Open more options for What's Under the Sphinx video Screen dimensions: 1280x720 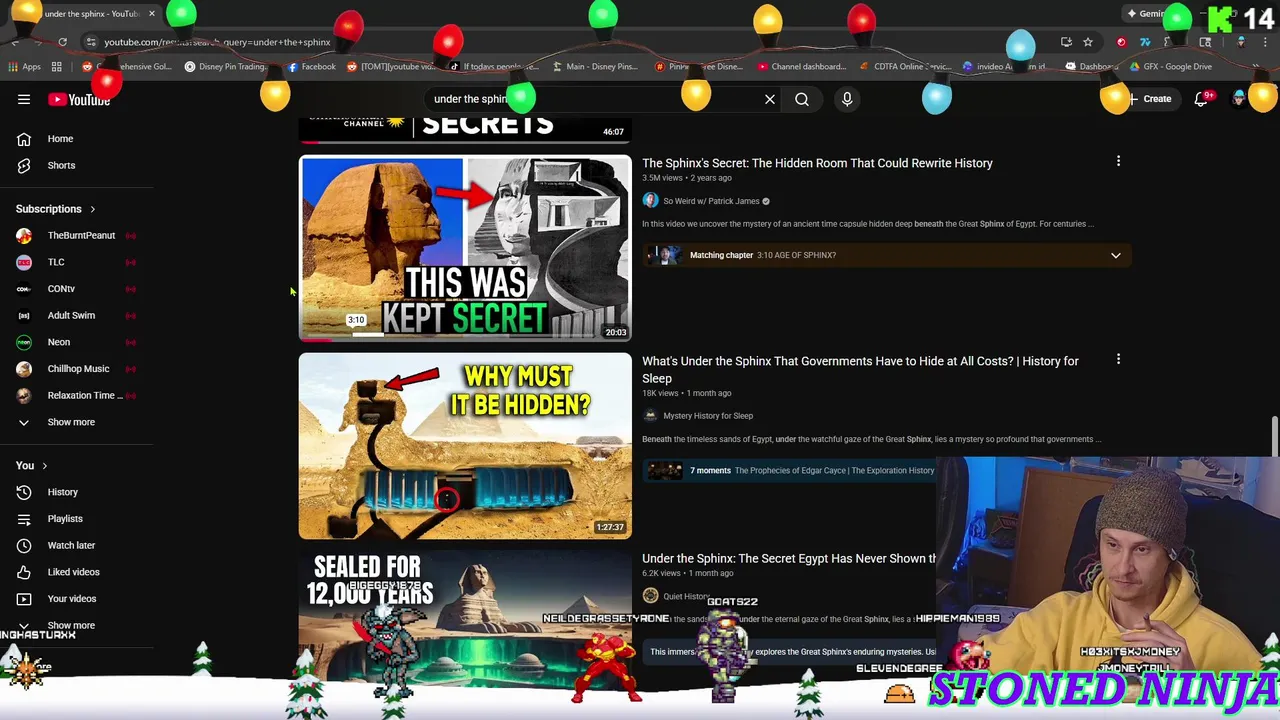pos(1118,359)
